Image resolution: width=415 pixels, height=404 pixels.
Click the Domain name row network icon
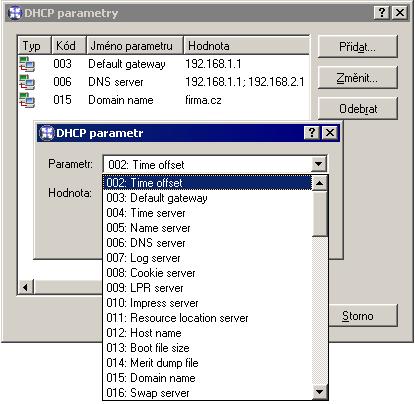point(27,100)
